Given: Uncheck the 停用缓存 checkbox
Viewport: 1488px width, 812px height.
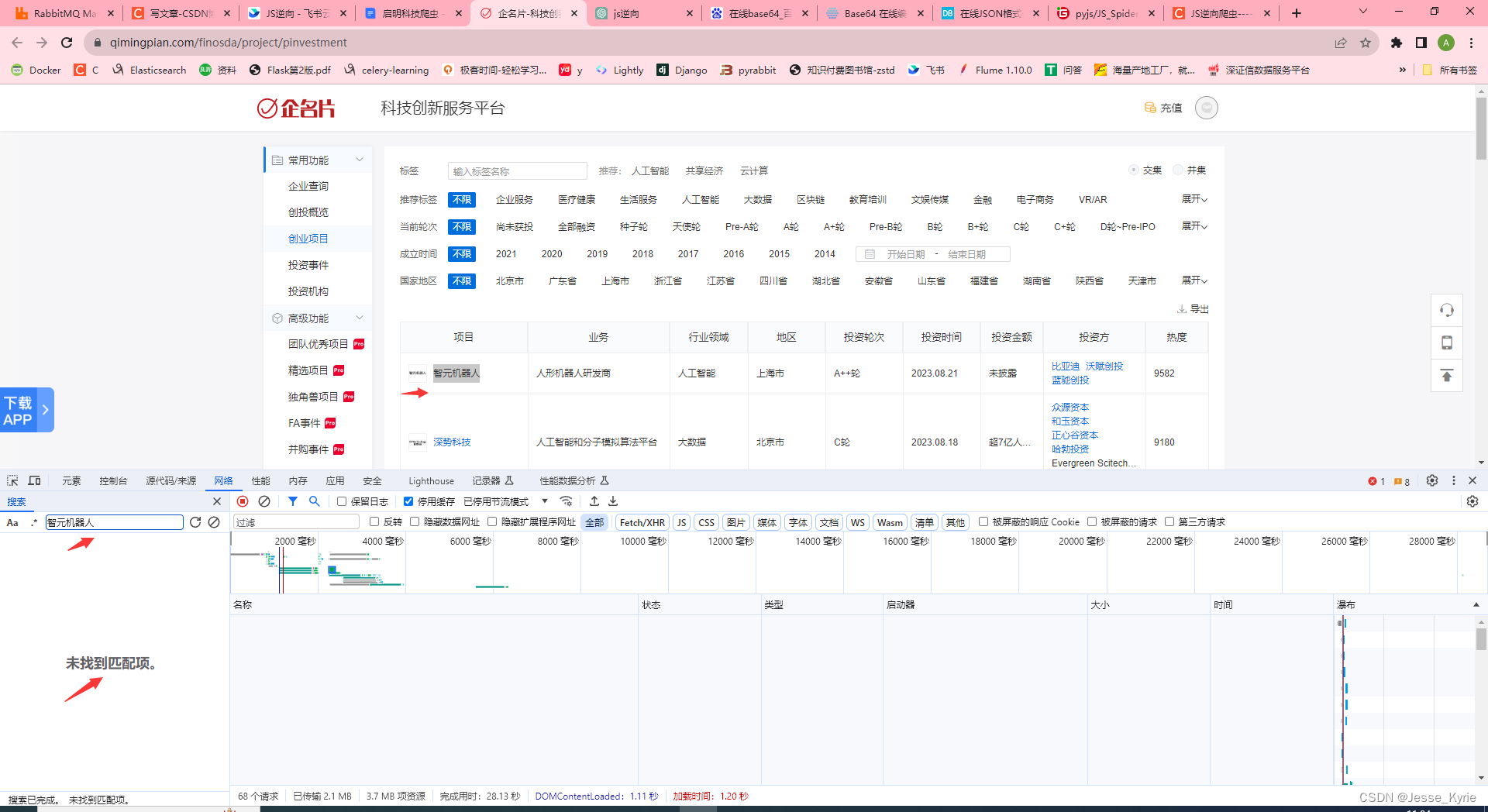Looking at the screenshot, I should tap(408, 501).
